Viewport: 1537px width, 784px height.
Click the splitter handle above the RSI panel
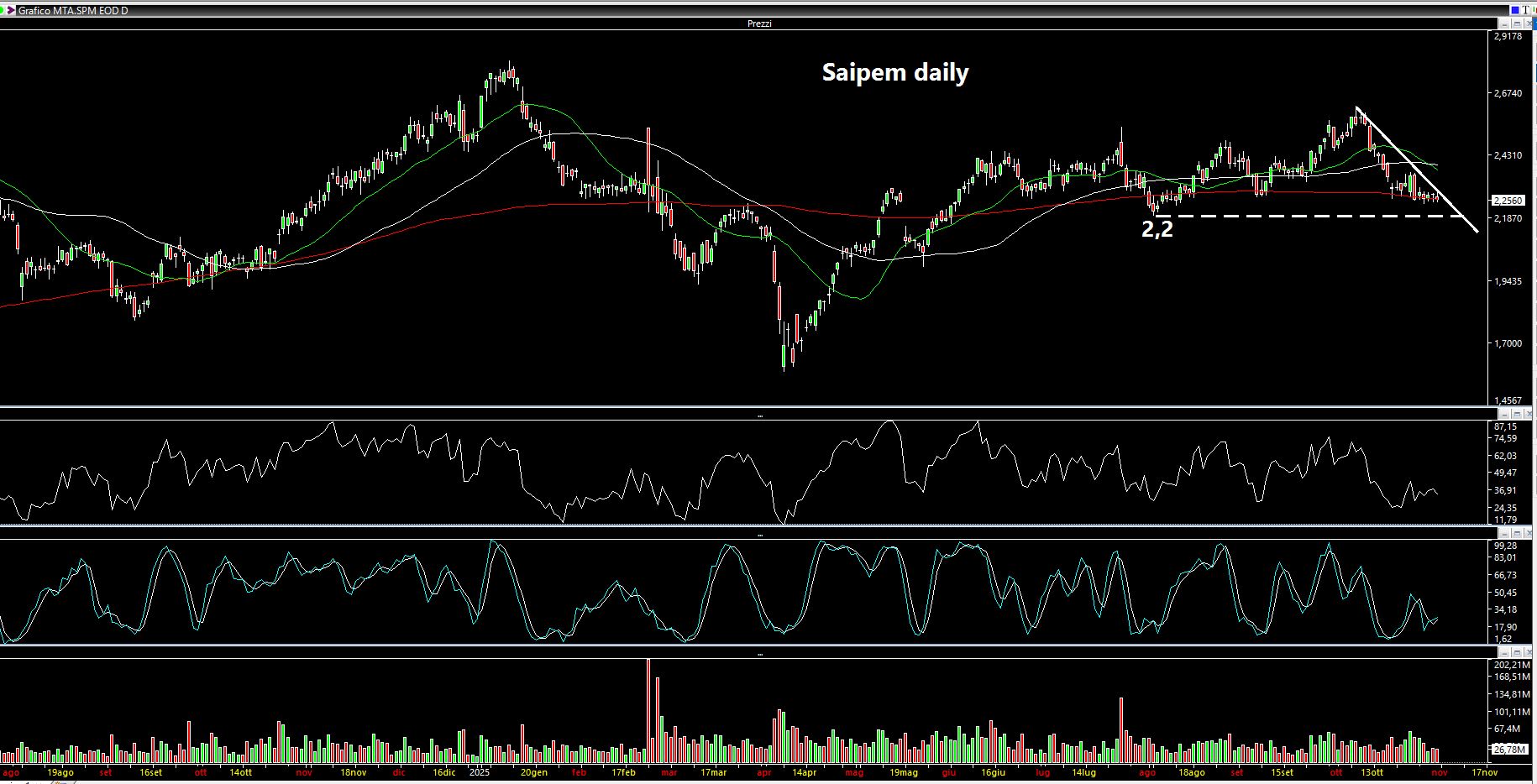point(760,416)
